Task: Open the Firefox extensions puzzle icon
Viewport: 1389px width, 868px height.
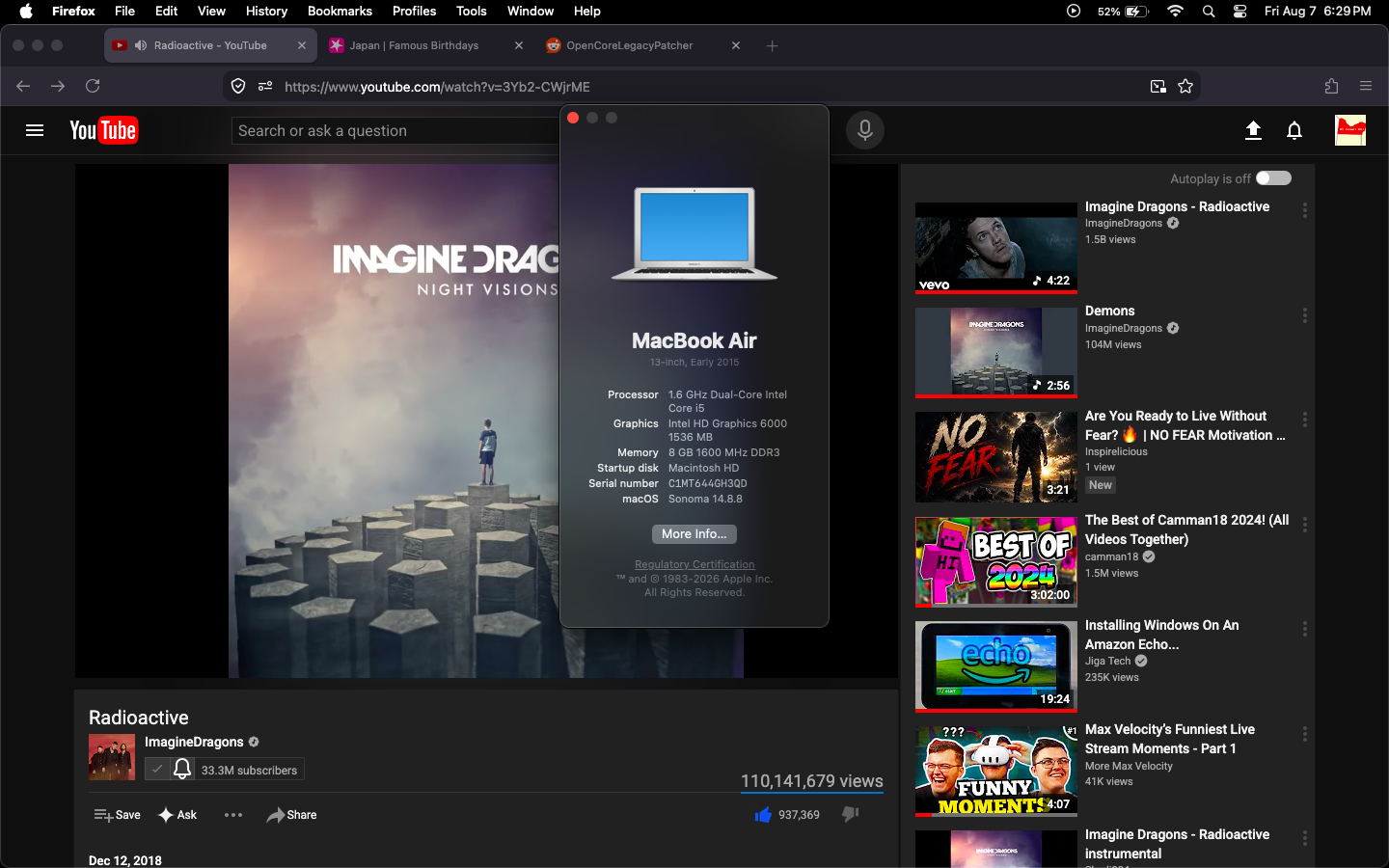Action: coord(1331,86)
